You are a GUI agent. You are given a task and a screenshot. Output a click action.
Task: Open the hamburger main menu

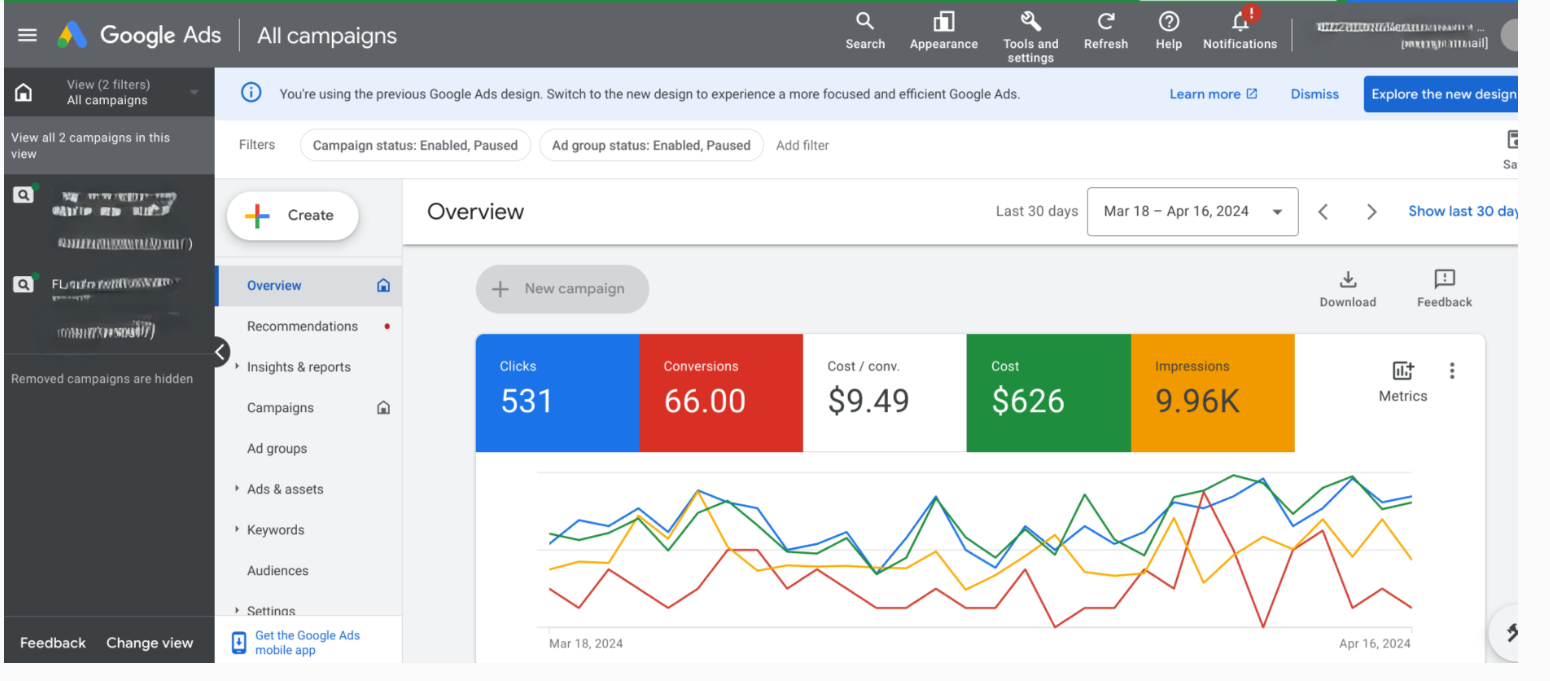coord(27,35)
